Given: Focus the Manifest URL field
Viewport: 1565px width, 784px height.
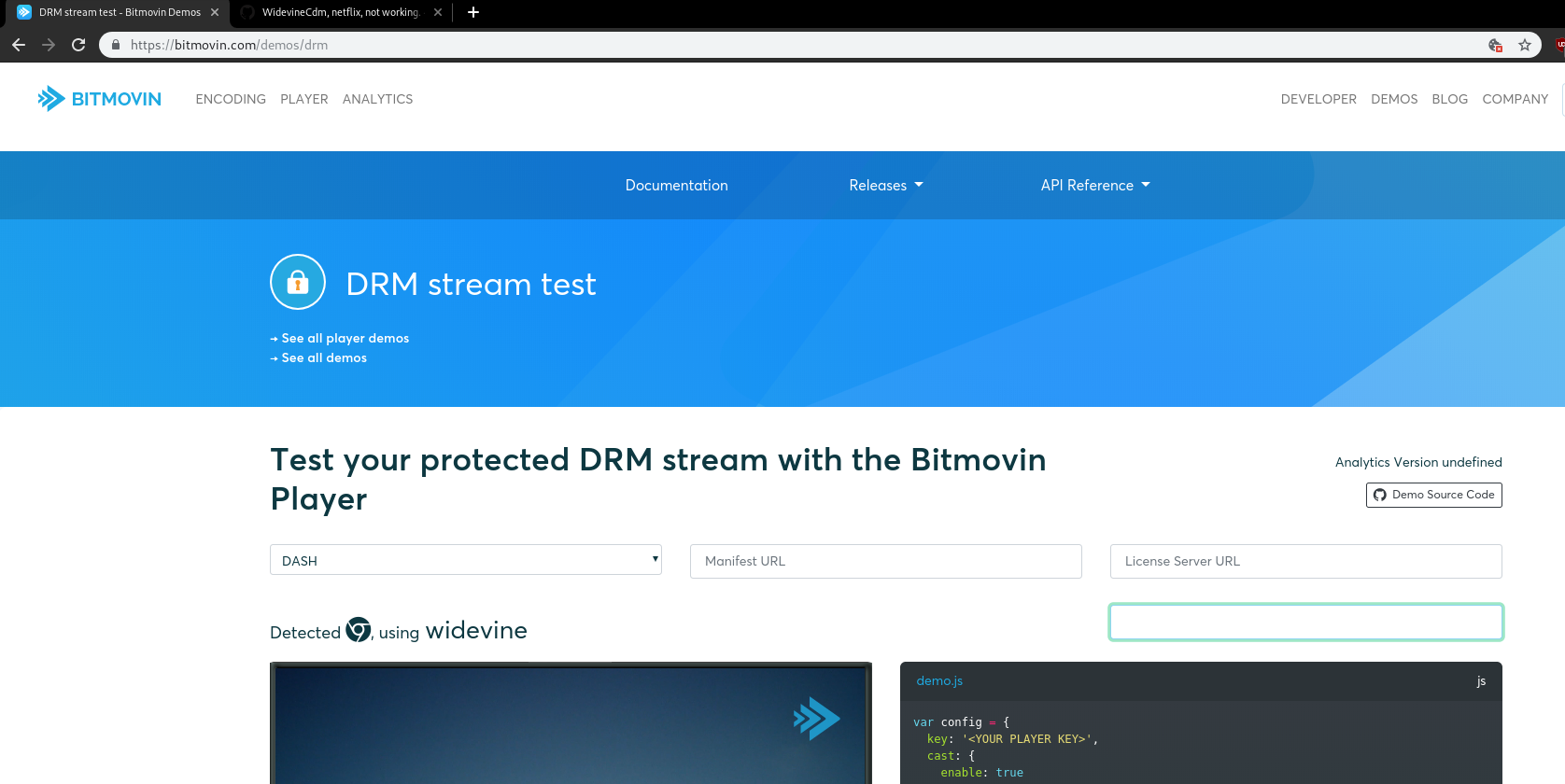Looking at the screenshot, I should coord(885,561).
